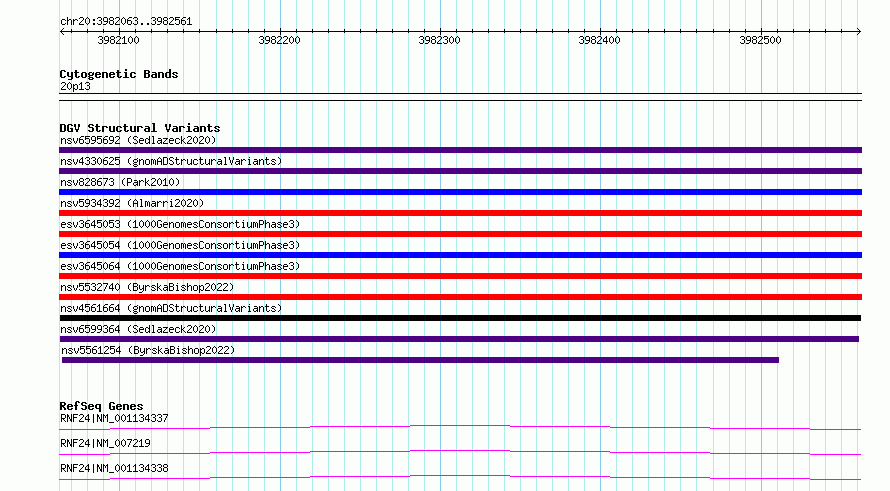The height and width of the screenshot is (491, 890).
Task: Click the nsv6595692 (Sedlazeck2020) variant label
Action: pos(138,140)
